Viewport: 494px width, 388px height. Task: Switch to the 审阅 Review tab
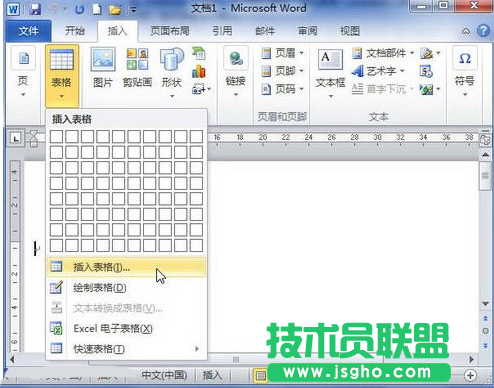click(x=307, y=31)
